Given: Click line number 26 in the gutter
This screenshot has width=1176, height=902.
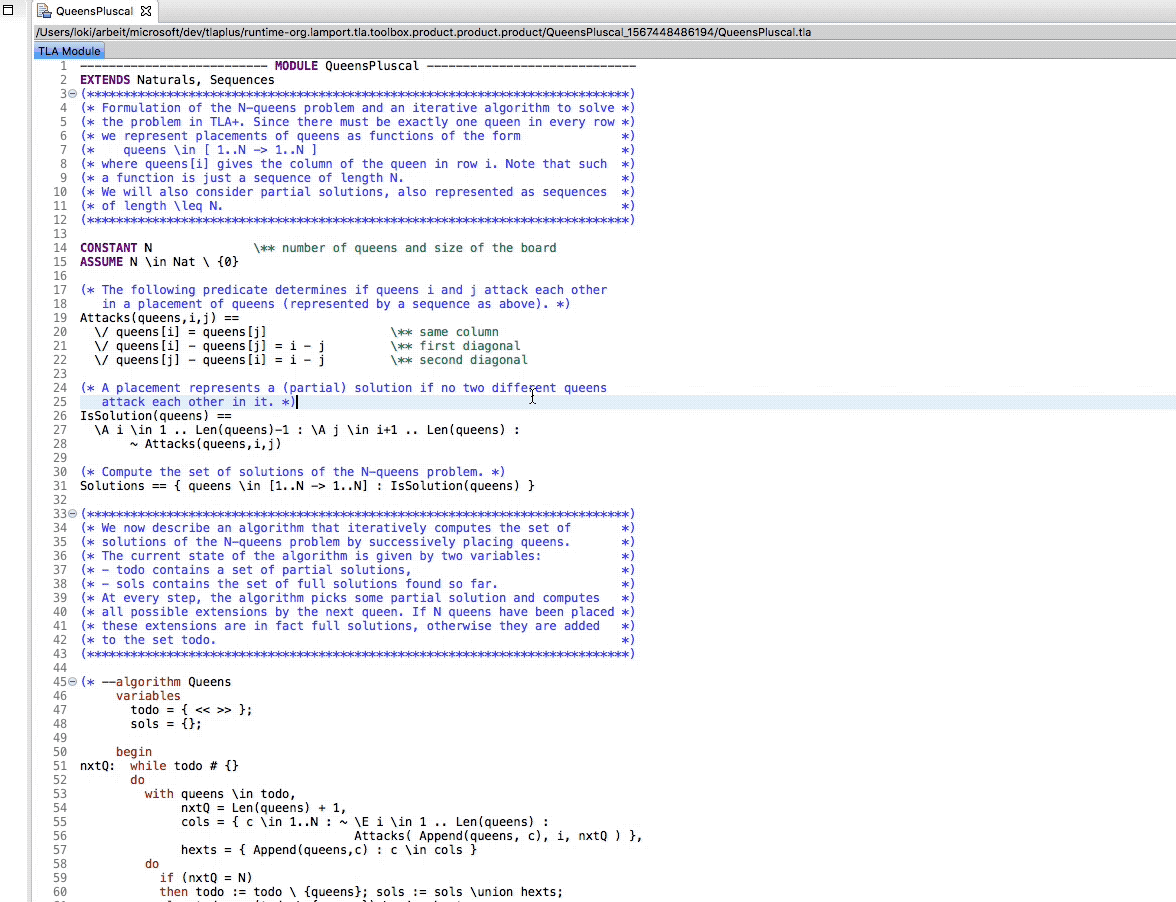Looking at the screenshot, I should 60,416.
